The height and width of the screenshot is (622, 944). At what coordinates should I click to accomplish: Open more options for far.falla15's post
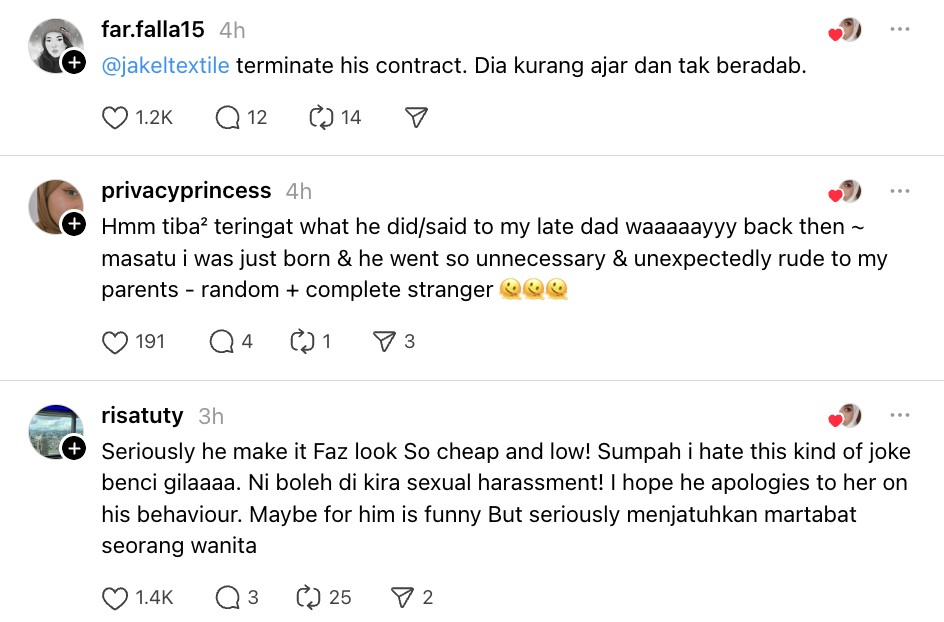coord(900,30)
